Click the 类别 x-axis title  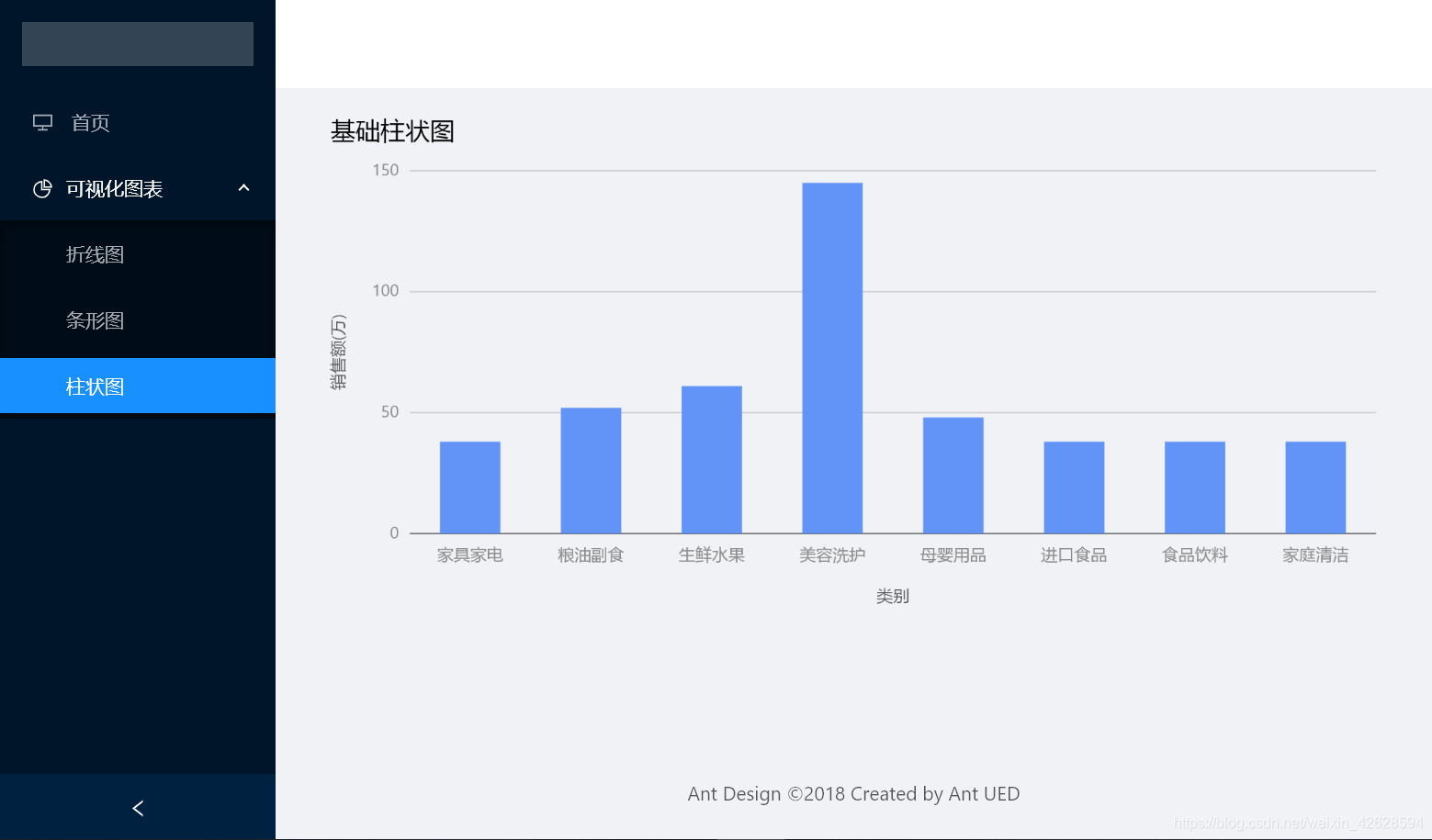(x=893, y=597)
